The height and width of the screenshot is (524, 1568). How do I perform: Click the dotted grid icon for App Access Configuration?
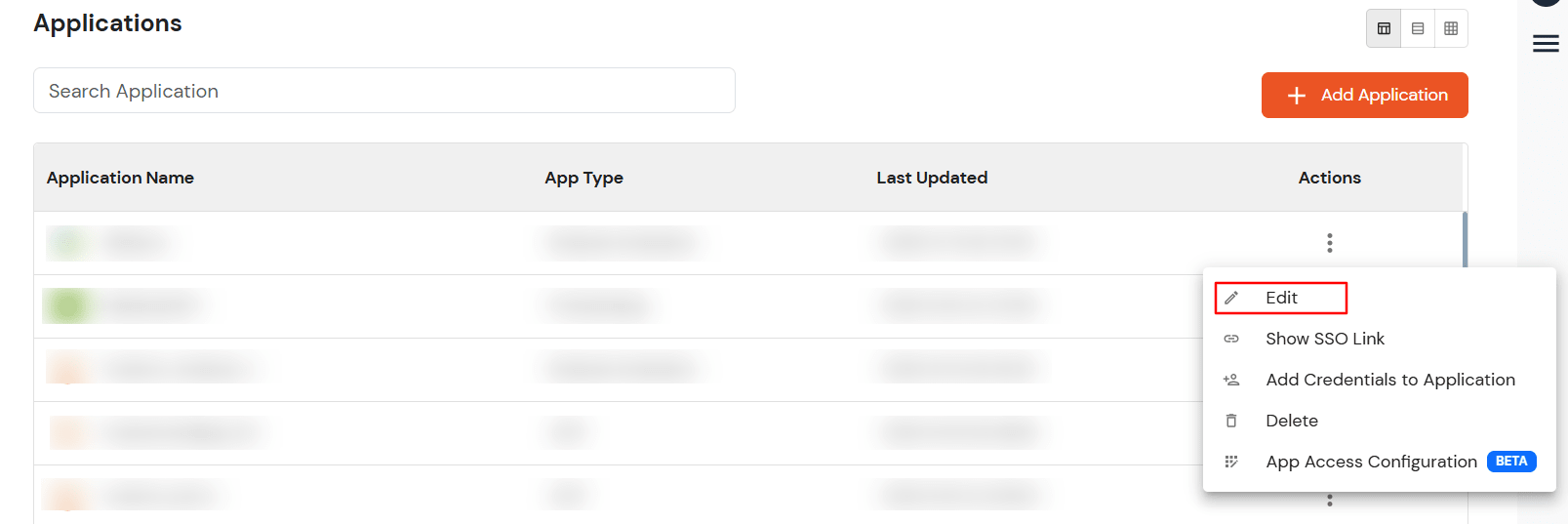pos(1231,462)
